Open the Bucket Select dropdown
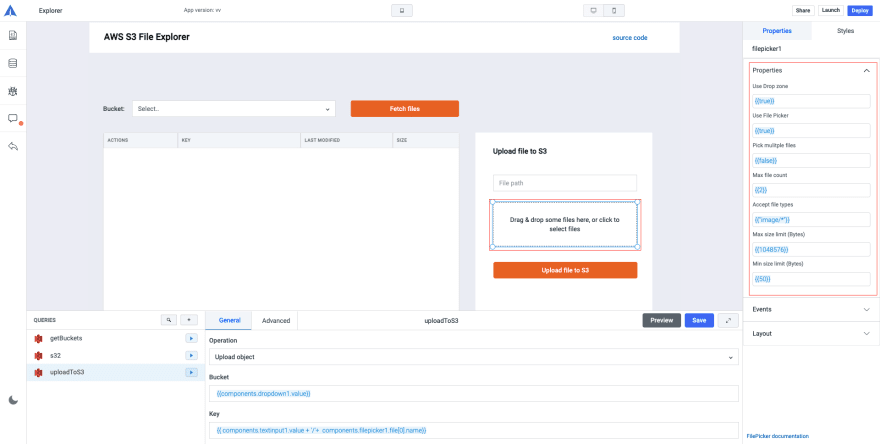The width and height of the screenshot is (880, 444). pyautogui.click(x=234, y=109)
